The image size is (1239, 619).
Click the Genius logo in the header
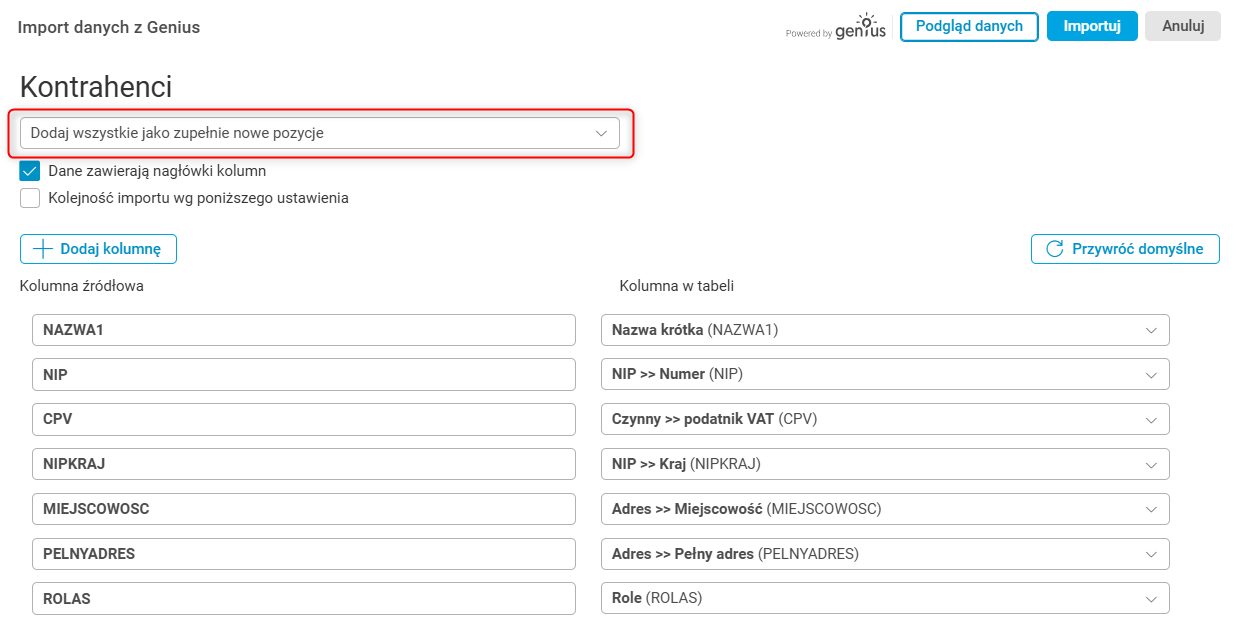860,28
